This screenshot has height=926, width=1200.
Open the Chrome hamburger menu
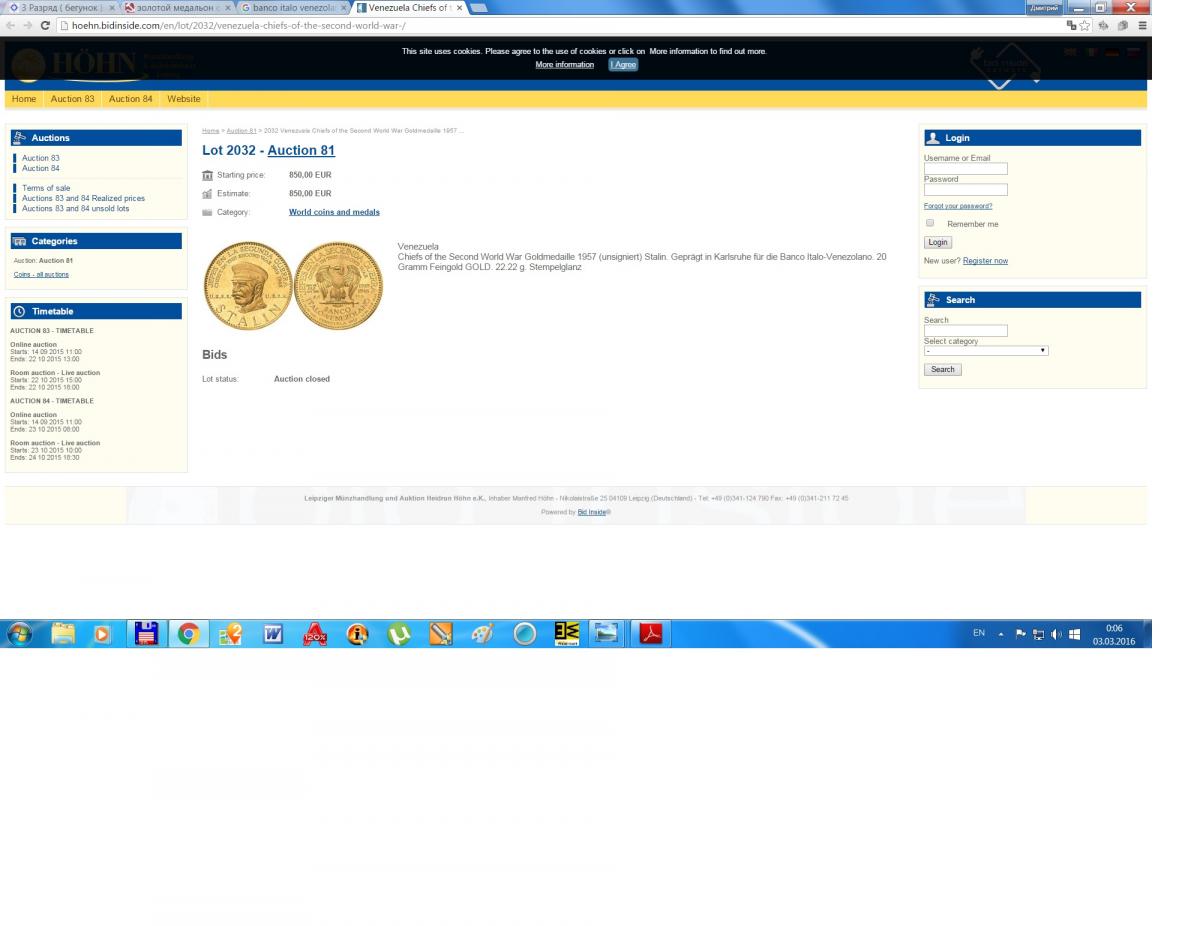click(x=1142, y=25)
